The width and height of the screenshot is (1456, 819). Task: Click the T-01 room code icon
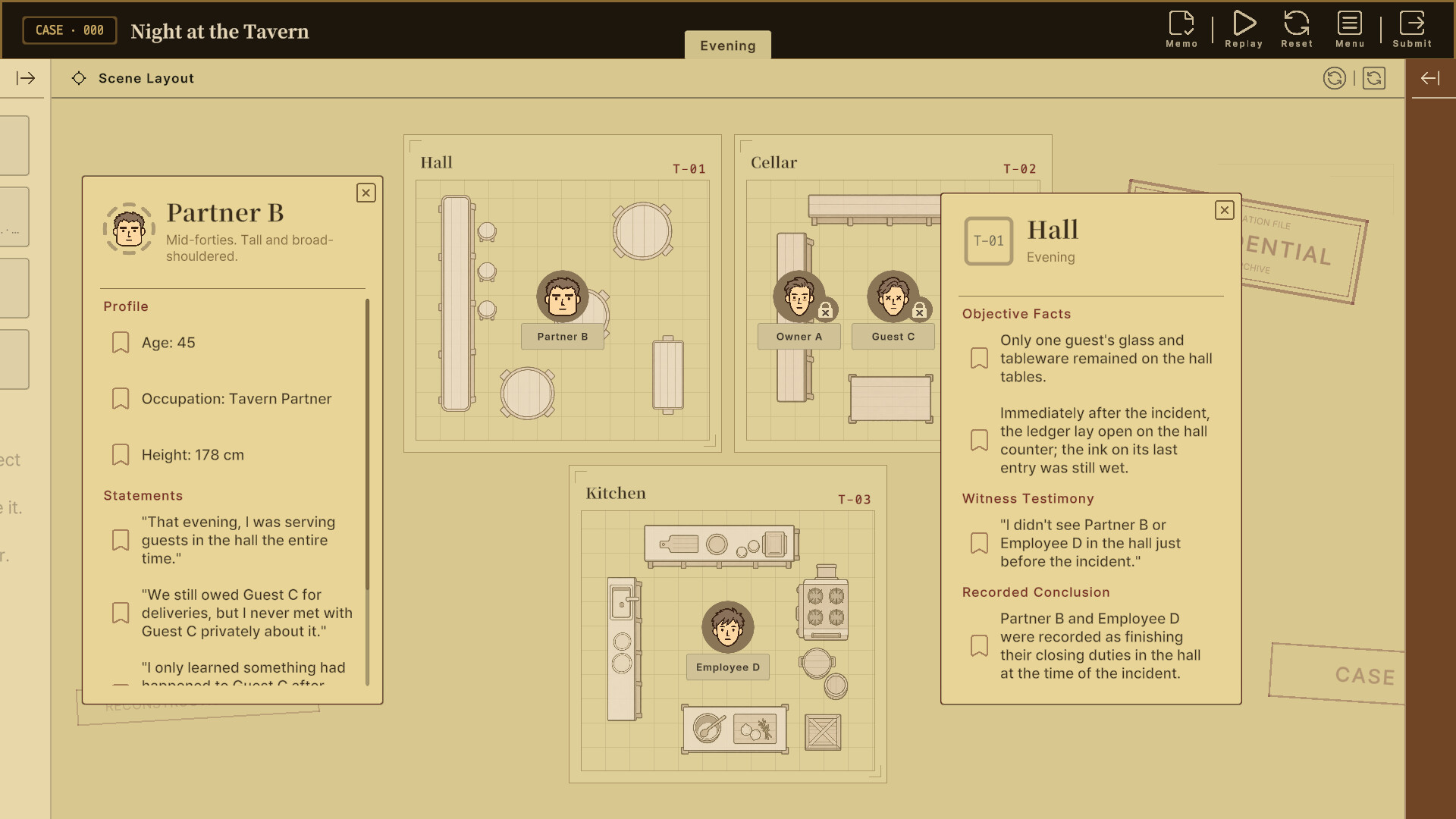[x=989, y=241]
